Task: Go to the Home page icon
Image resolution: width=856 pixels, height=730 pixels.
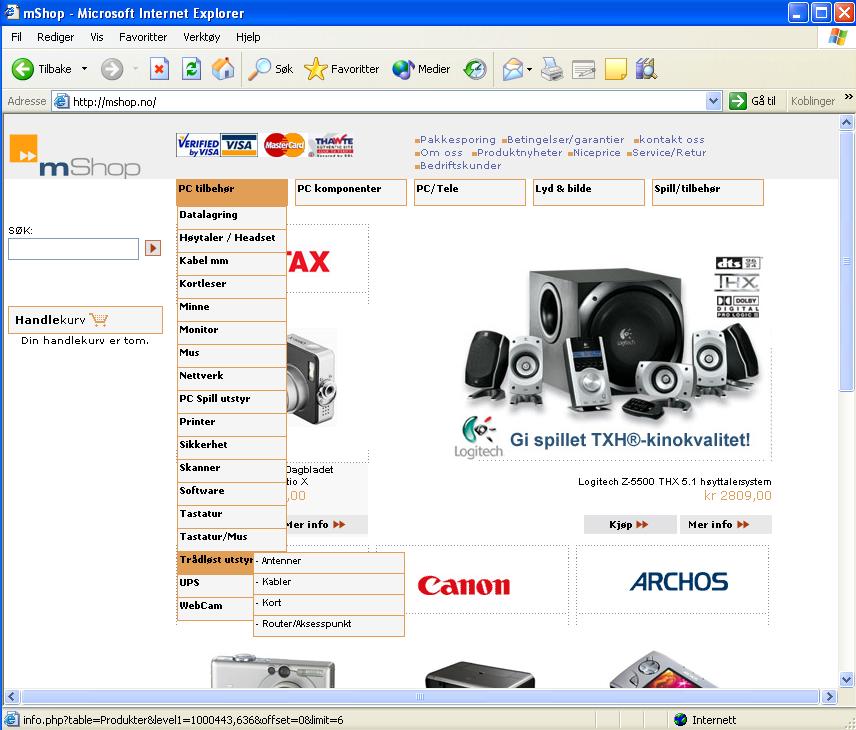Action: coord(223,69)
